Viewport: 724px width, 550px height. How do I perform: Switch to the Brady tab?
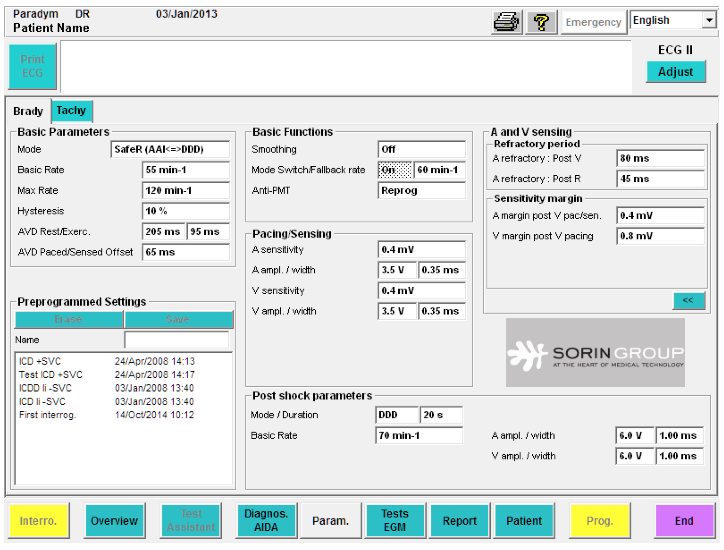click(28, 111)
